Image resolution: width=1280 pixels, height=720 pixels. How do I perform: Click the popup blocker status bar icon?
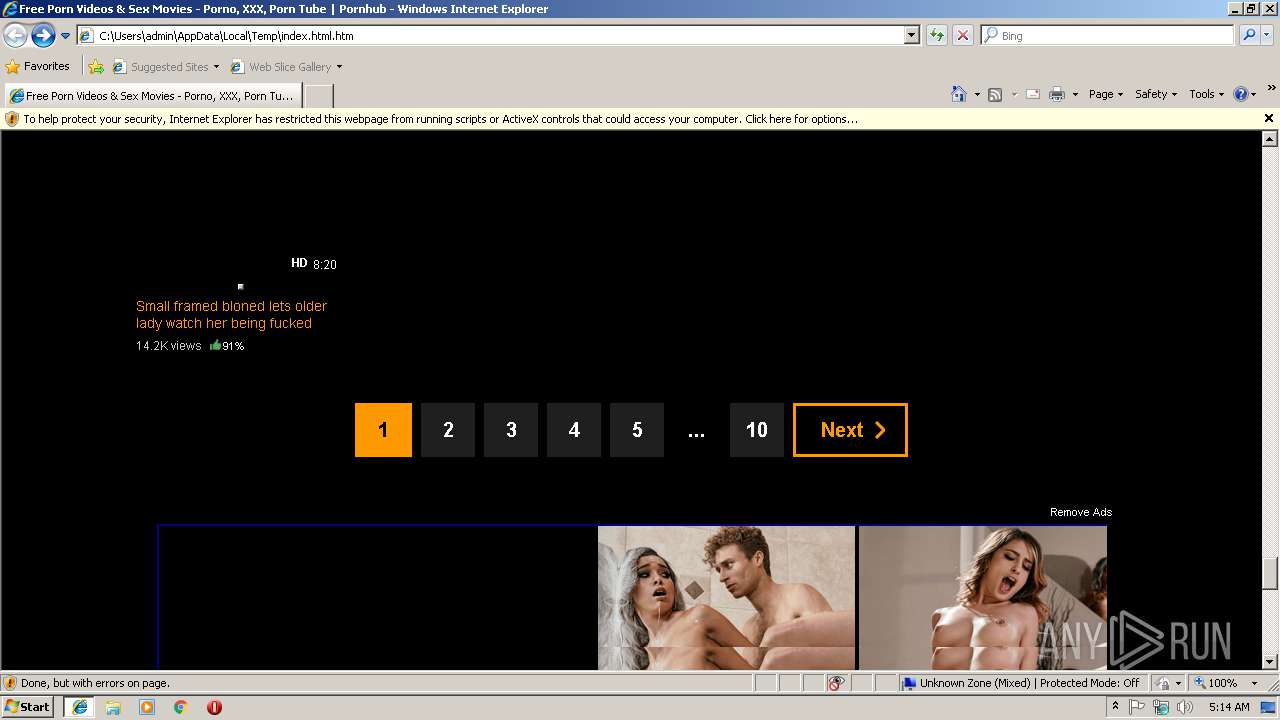tap(836, 683)
